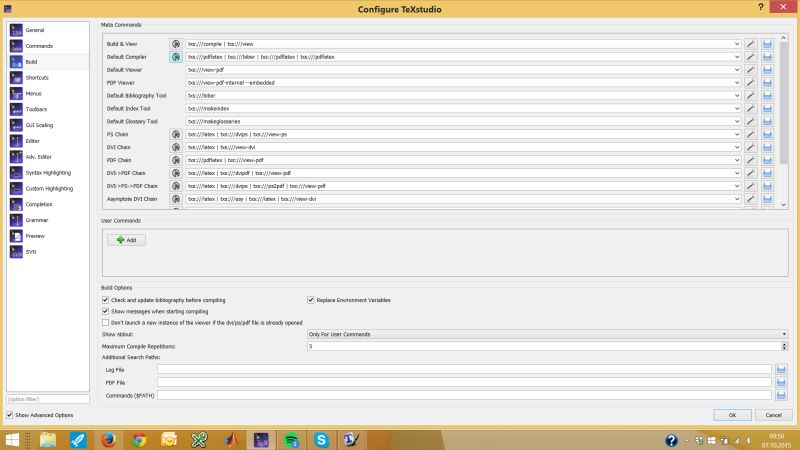Cancel the configuration dialog
Image resolution: width=800 pixels, height=450 pixels.
773,415
